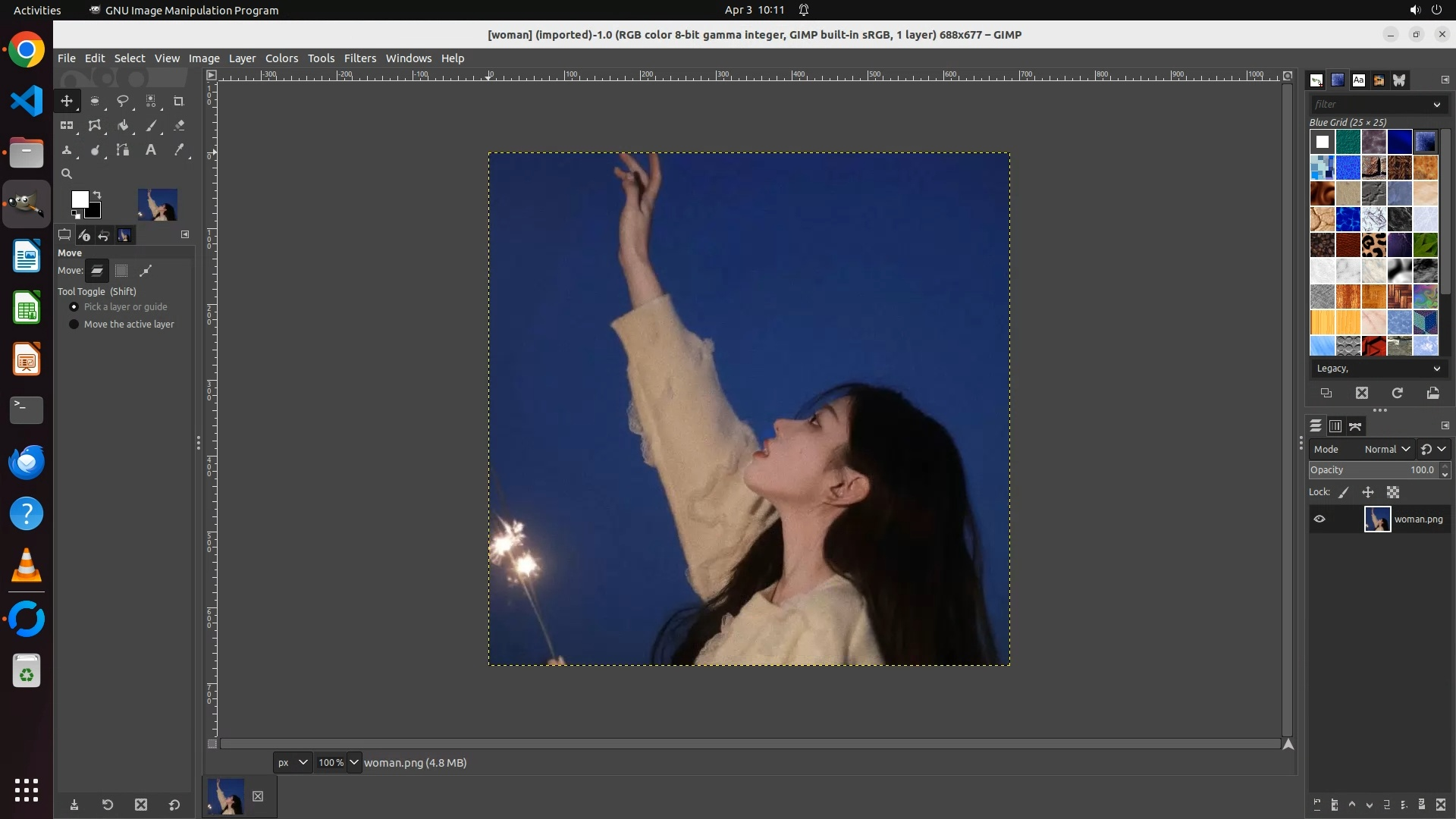Open the zoom percentage dropdown
1456x819 pixels.
tap(353, 763)
